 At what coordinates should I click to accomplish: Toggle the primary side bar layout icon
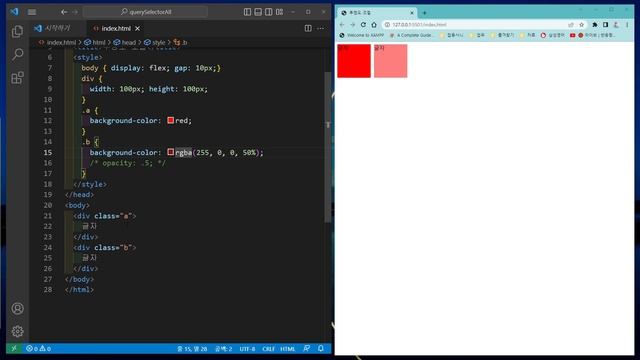247,12
